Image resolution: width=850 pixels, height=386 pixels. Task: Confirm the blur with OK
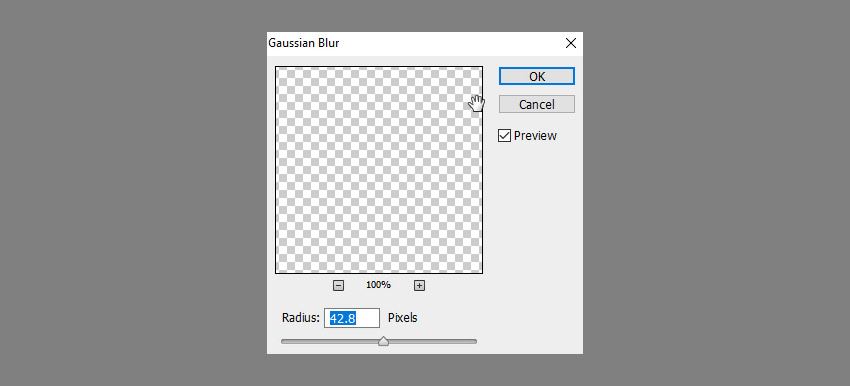537,76
